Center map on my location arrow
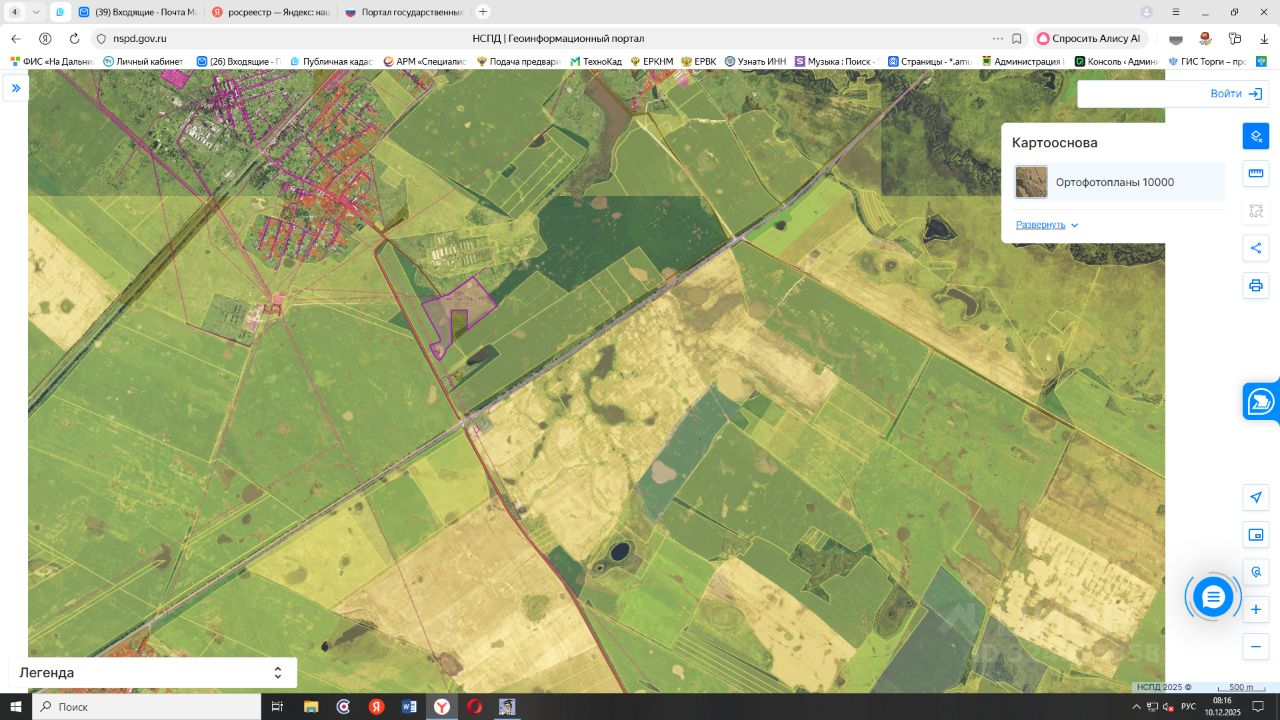Viewport: 1280px width, 720px height. click(x=1256, y=498)
